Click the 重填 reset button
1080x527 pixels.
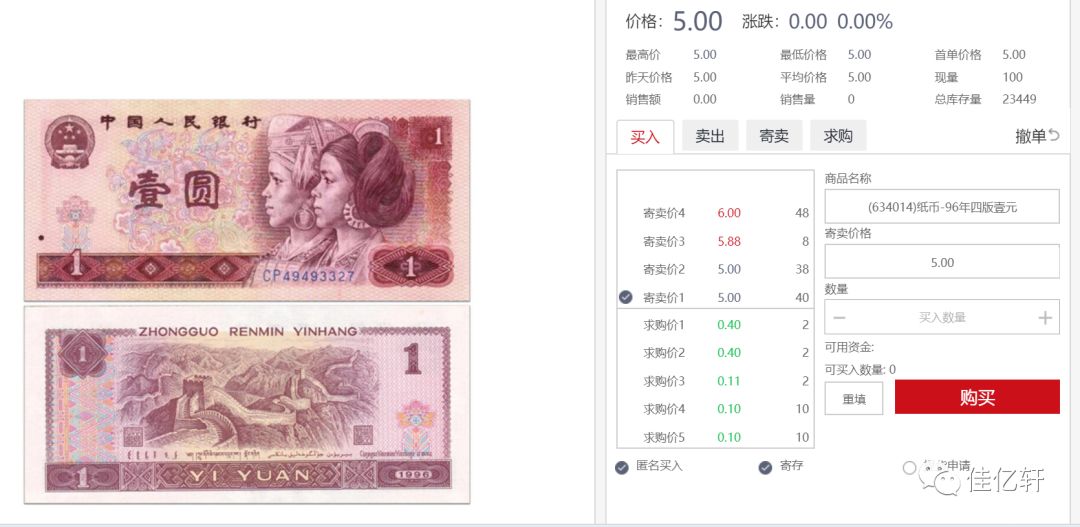click(x=854, y=399)
